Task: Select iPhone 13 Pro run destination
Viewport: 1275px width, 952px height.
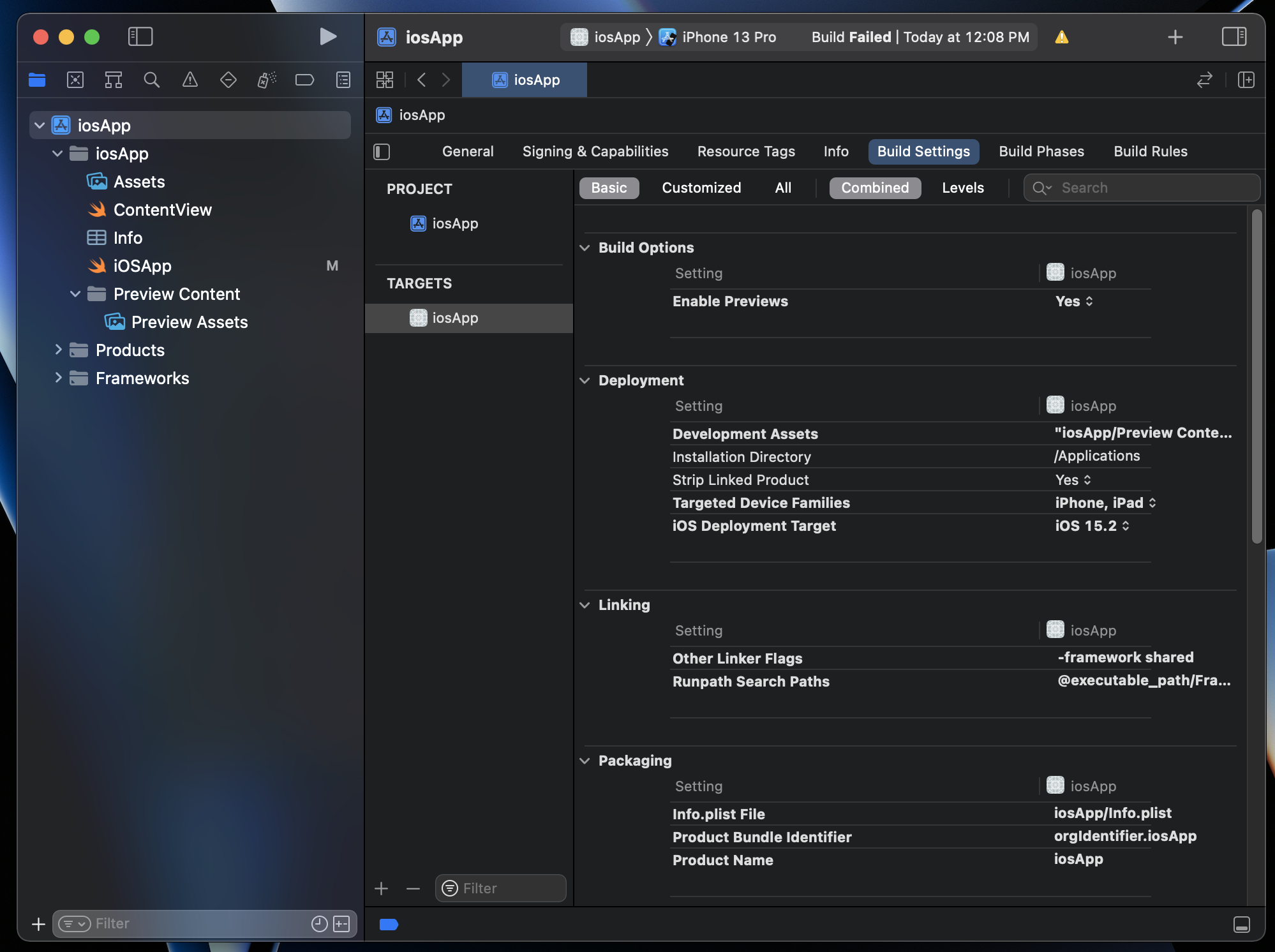Action: point(728,37)
